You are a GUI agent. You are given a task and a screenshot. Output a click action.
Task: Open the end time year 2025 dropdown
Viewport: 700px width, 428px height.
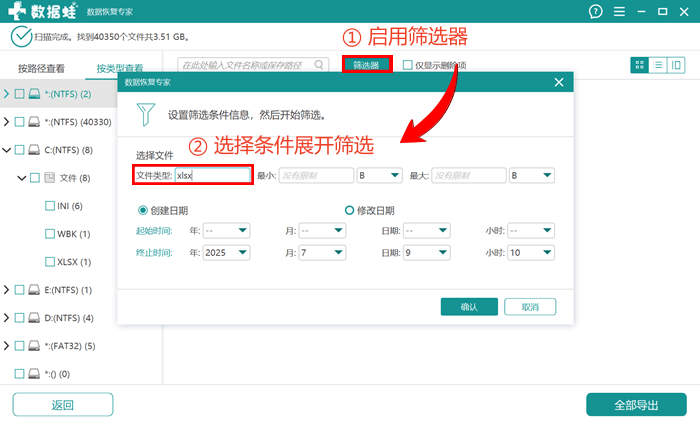tap(226, 253)
